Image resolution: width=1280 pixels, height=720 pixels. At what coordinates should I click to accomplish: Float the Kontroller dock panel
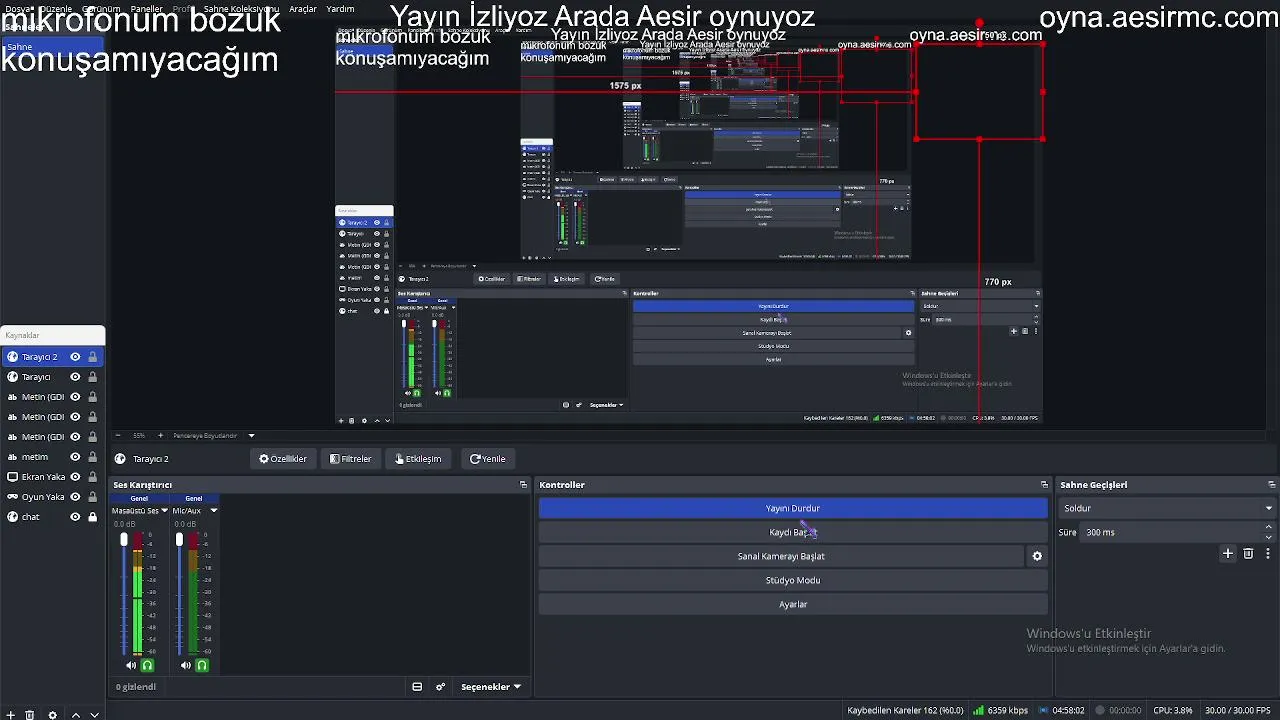[1044, 485]
